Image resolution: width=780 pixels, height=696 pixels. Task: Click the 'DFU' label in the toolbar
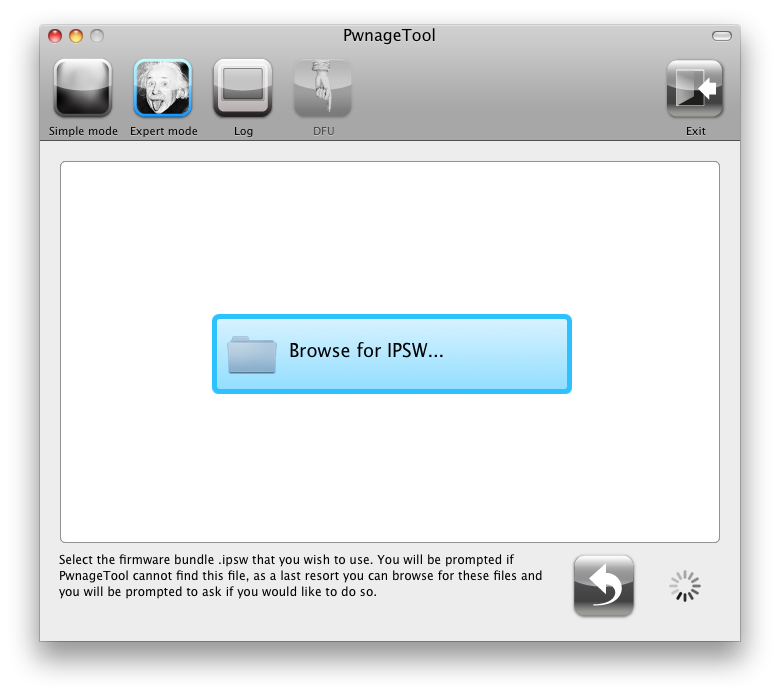[322, 131]
